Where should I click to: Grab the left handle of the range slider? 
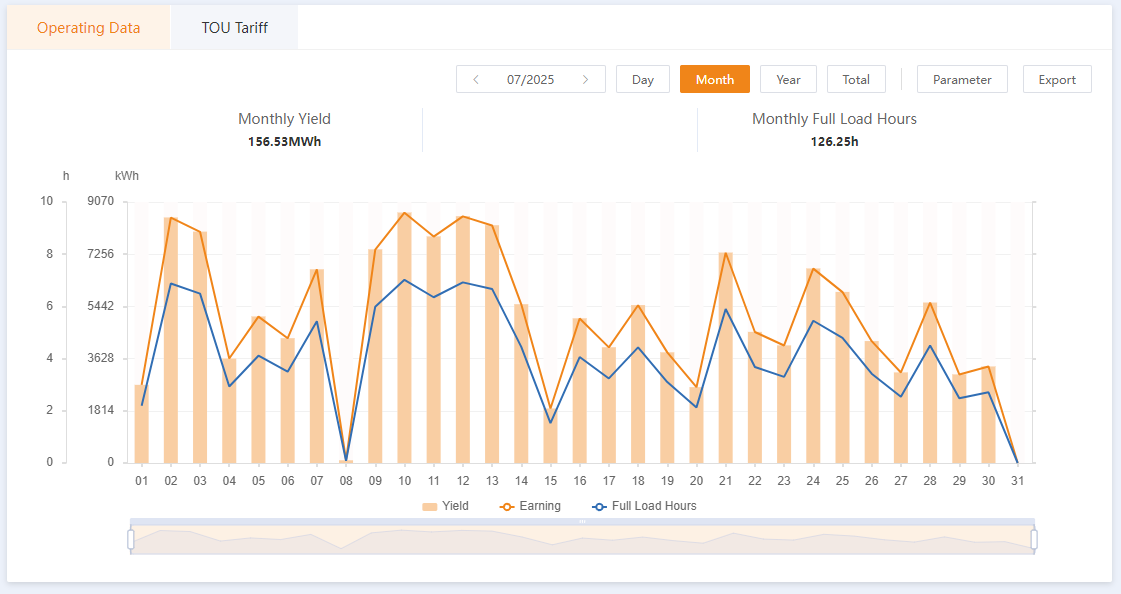click(131, 539)
